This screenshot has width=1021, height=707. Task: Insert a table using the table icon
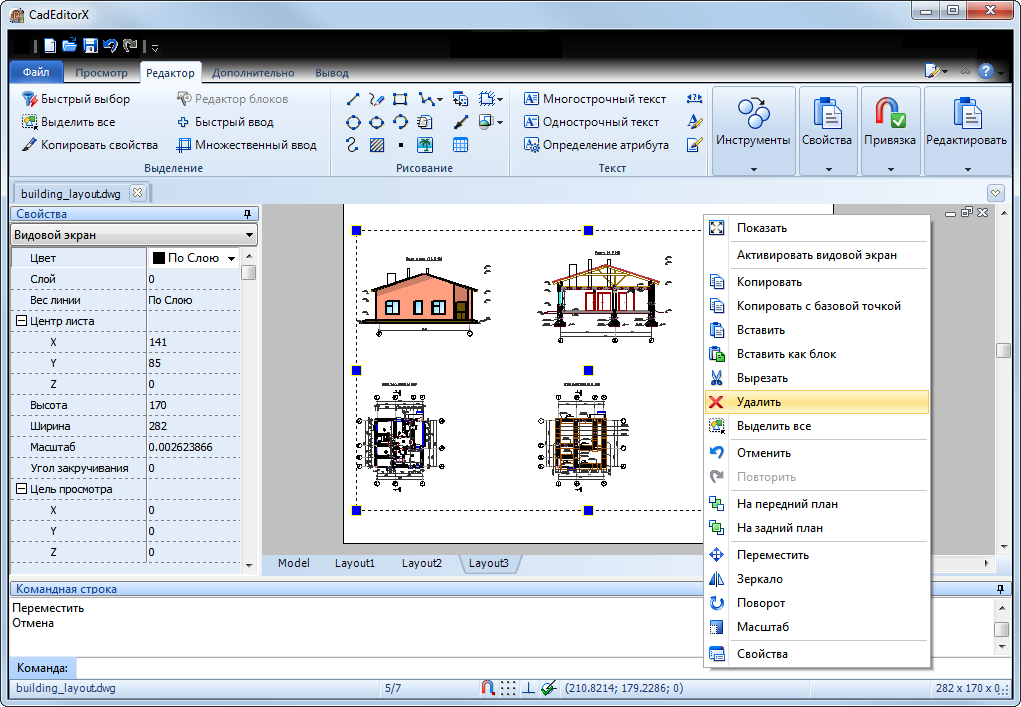461,145
